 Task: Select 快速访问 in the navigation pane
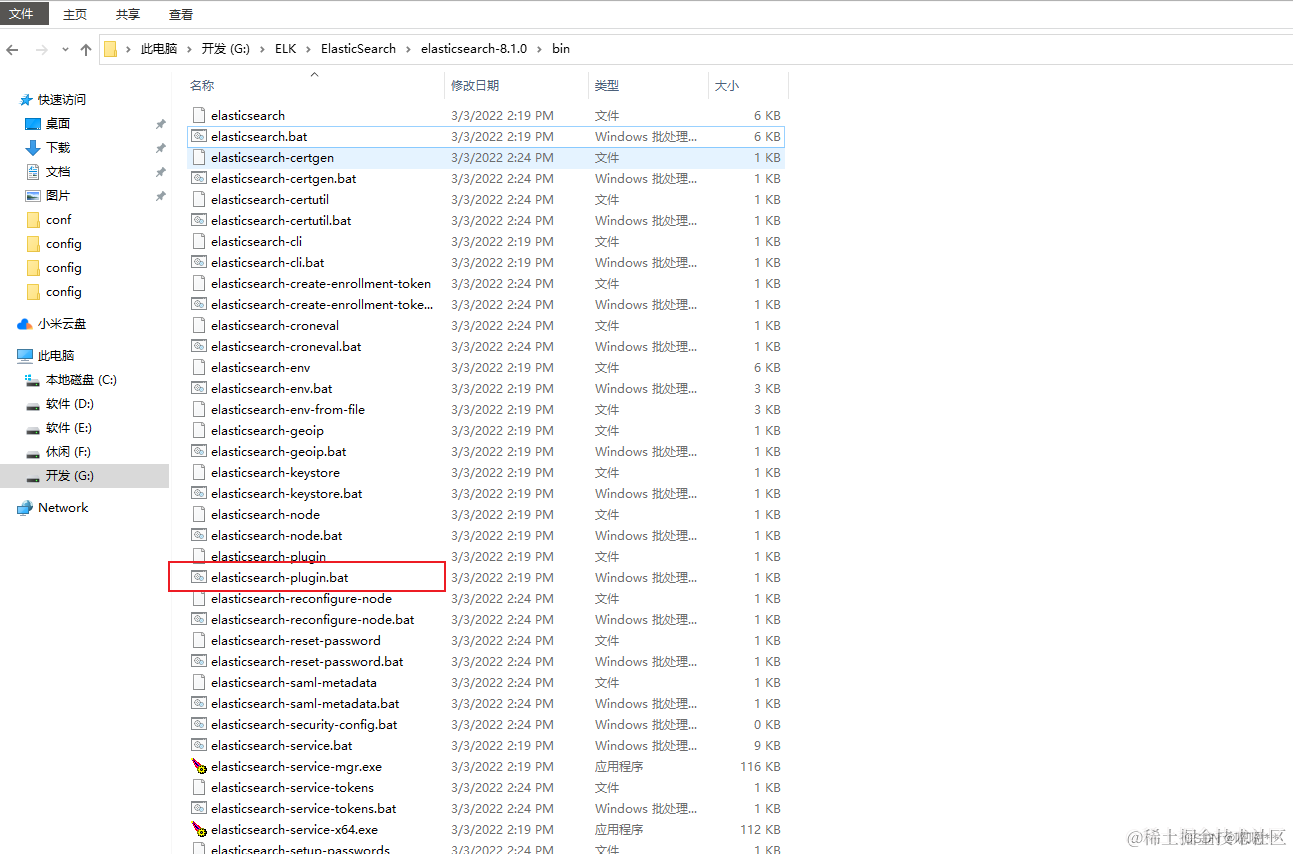[62, 100]
